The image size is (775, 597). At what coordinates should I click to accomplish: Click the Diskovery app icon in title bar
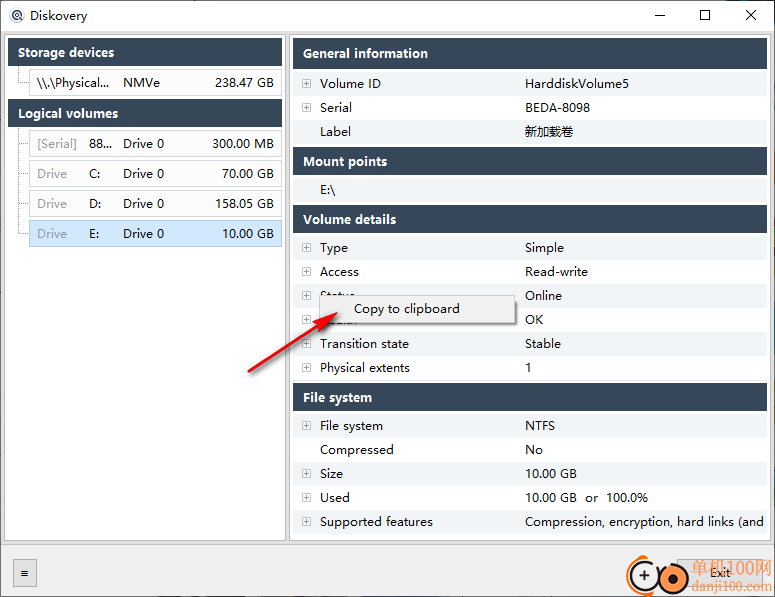pos(17,16)
